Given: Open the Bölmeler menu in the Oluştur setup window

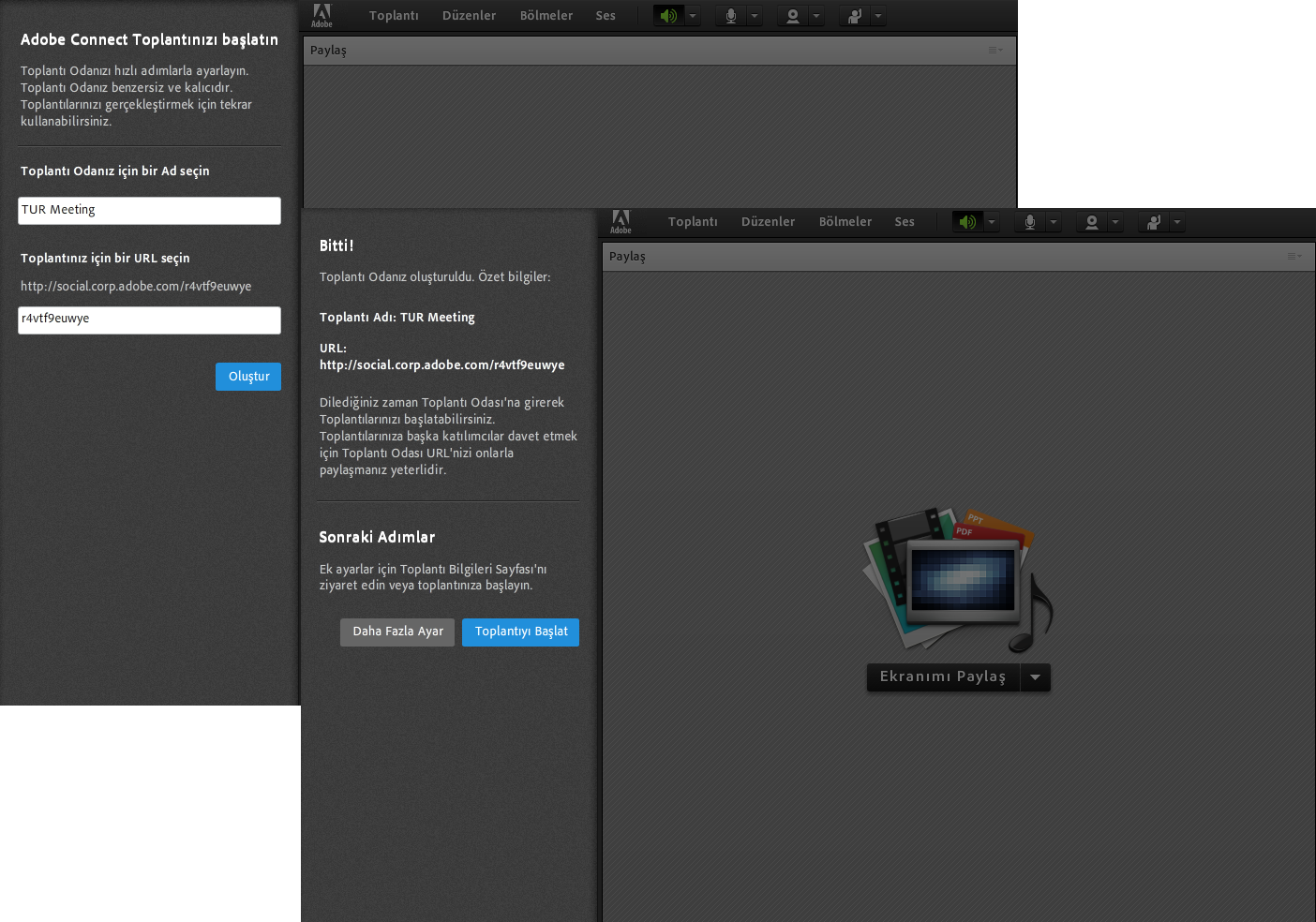Looking at the screenshot, I should tap(546, 16).
